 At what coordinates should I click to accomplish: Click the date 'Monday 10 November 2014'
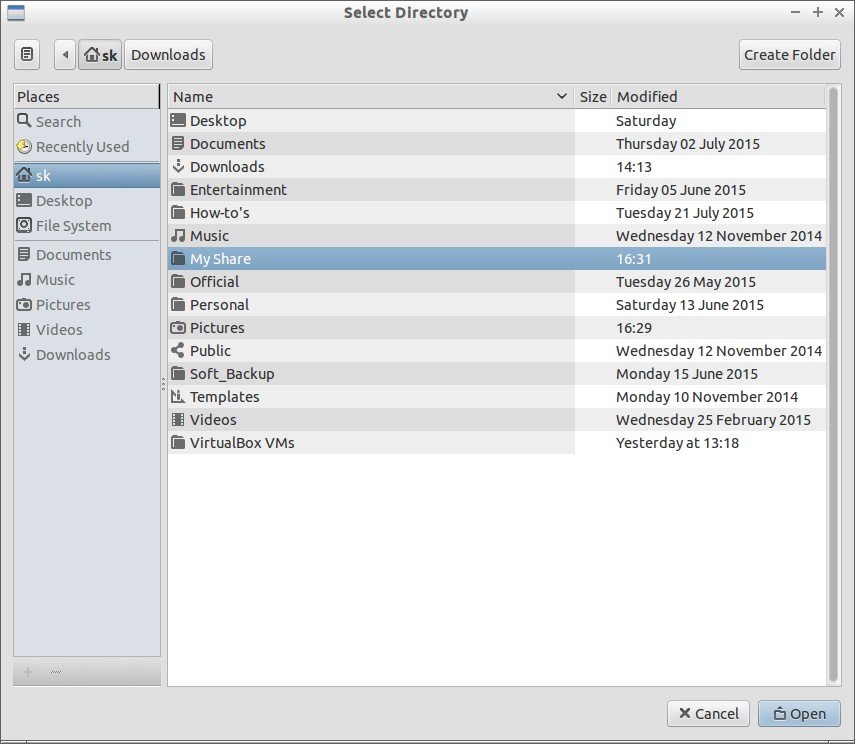(707, 397)
